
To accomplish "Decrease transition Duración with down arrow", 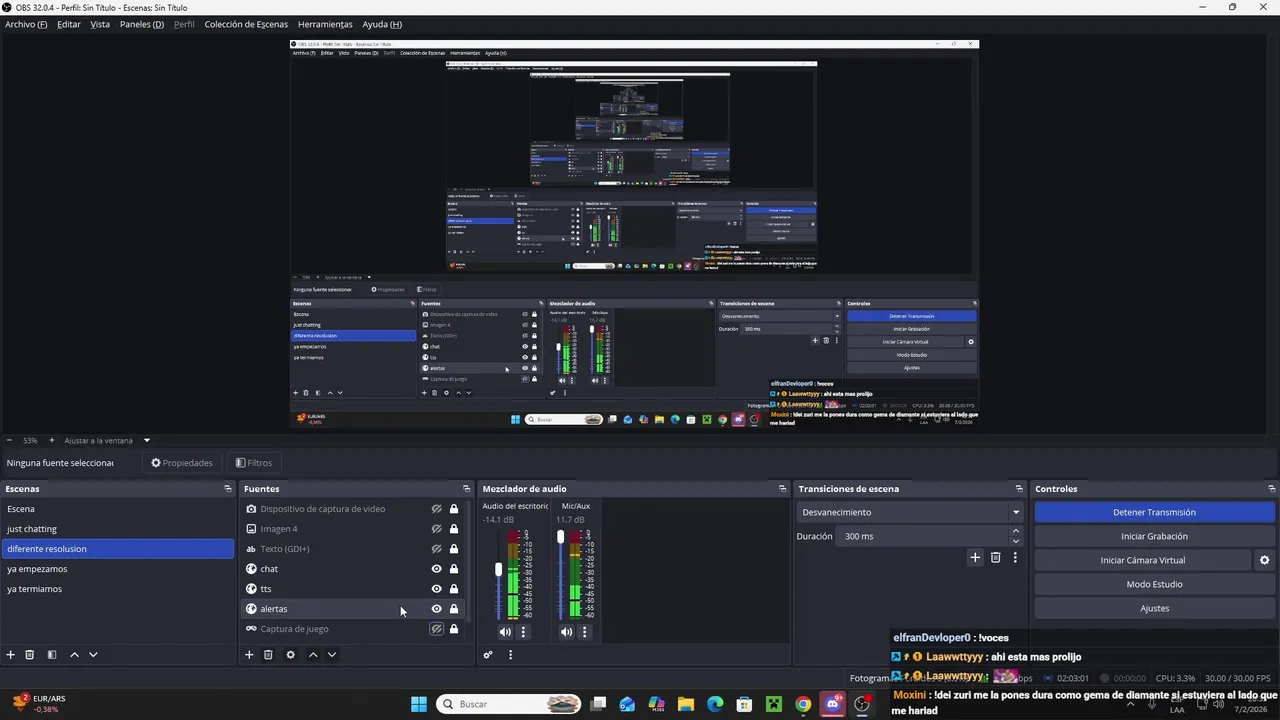I will 1016,541.
